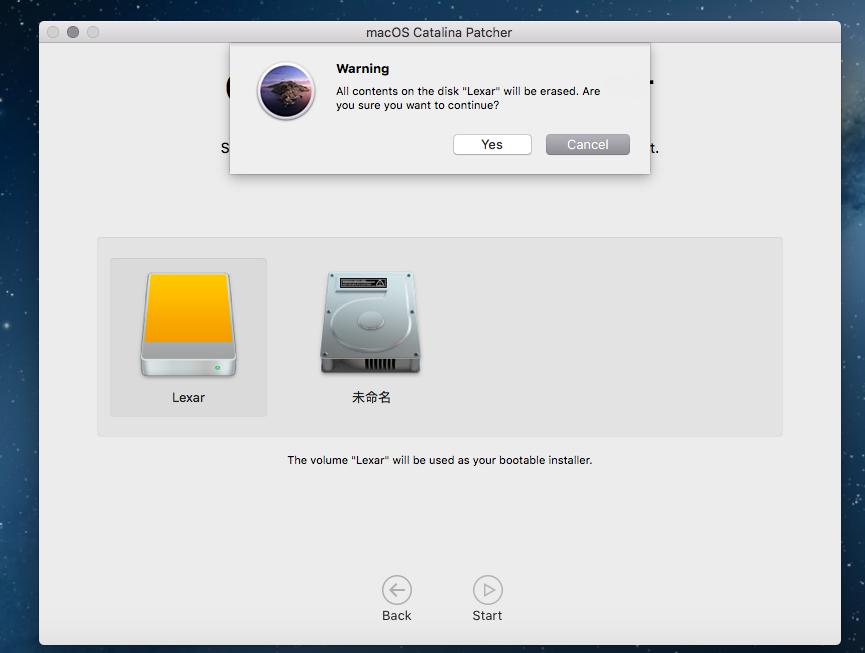
Task: Click the Back circular arrow icon
Action: pos(397,590)
